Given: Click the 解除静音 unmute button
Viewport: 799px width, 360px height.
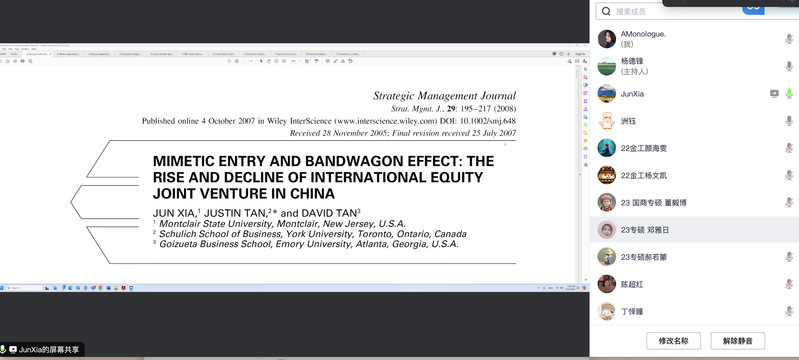Looking at the screenshot, I should click(737, 341).
